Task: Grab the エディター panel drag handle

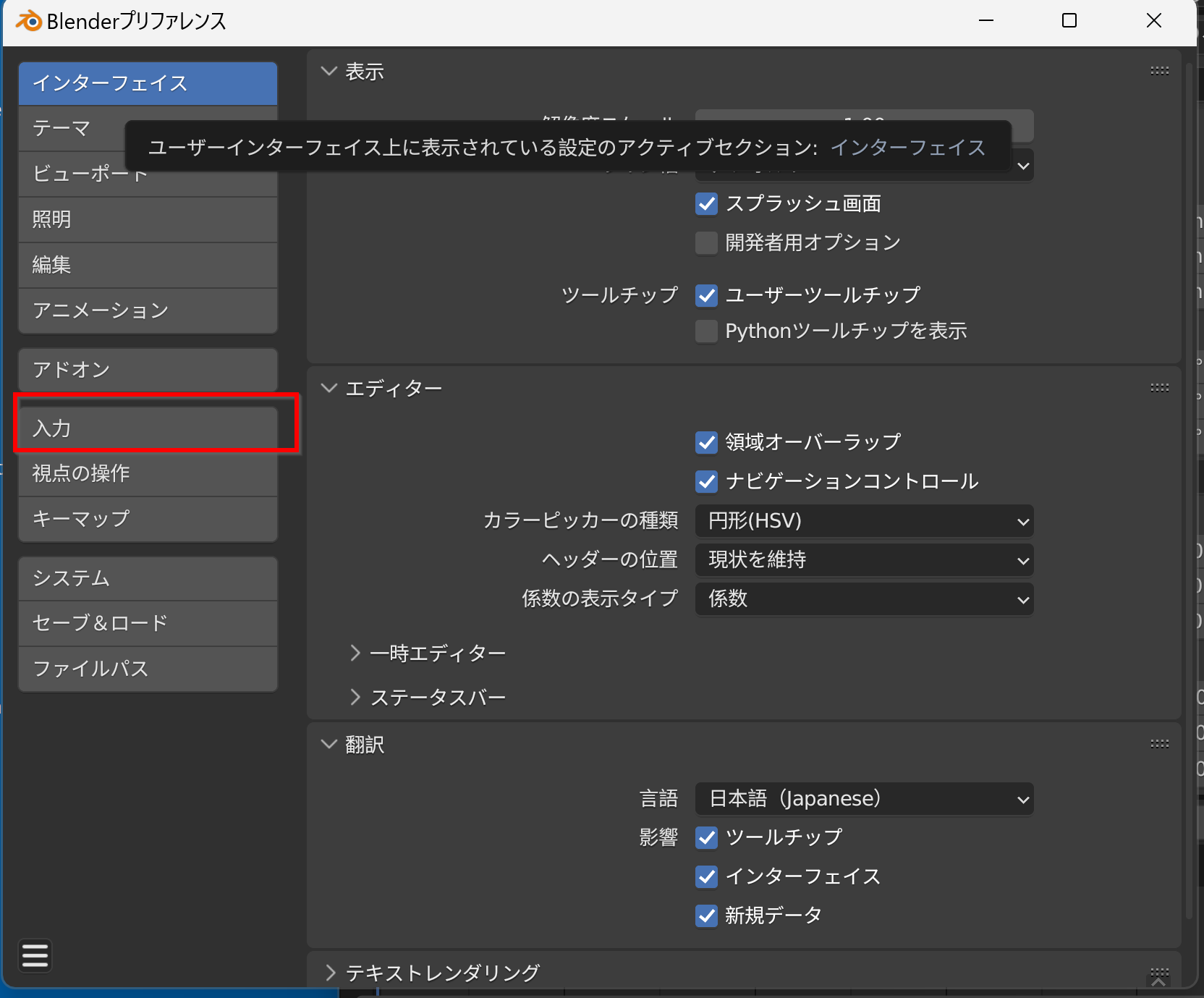Action: (1159, 388)
